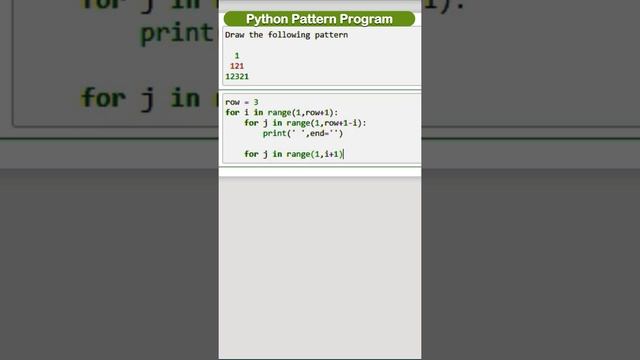Place cursor in 'for j in range(1,i+1)' line

point(294,154)
